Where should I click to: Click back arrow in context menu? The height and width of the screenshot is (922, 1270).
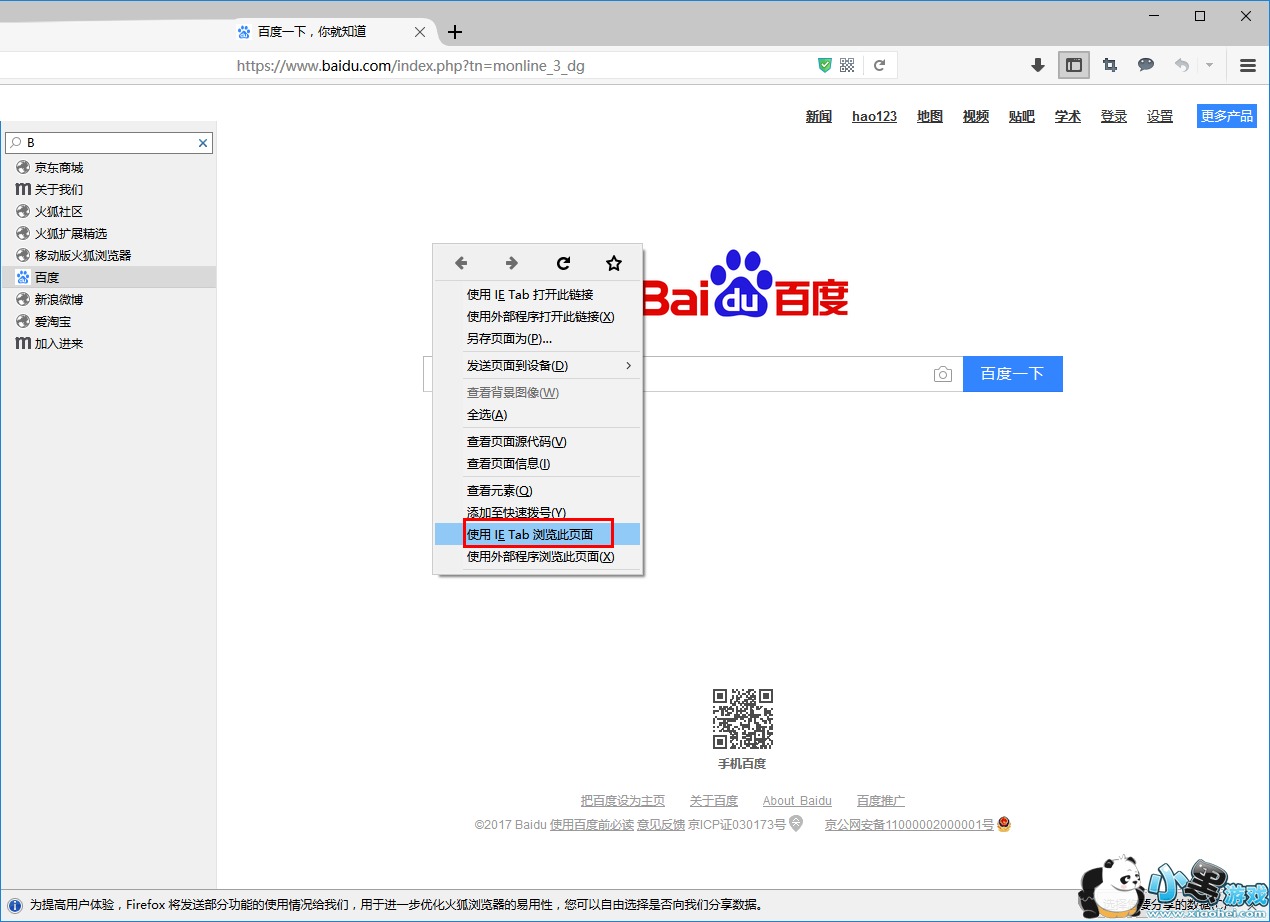coord(461,263)
